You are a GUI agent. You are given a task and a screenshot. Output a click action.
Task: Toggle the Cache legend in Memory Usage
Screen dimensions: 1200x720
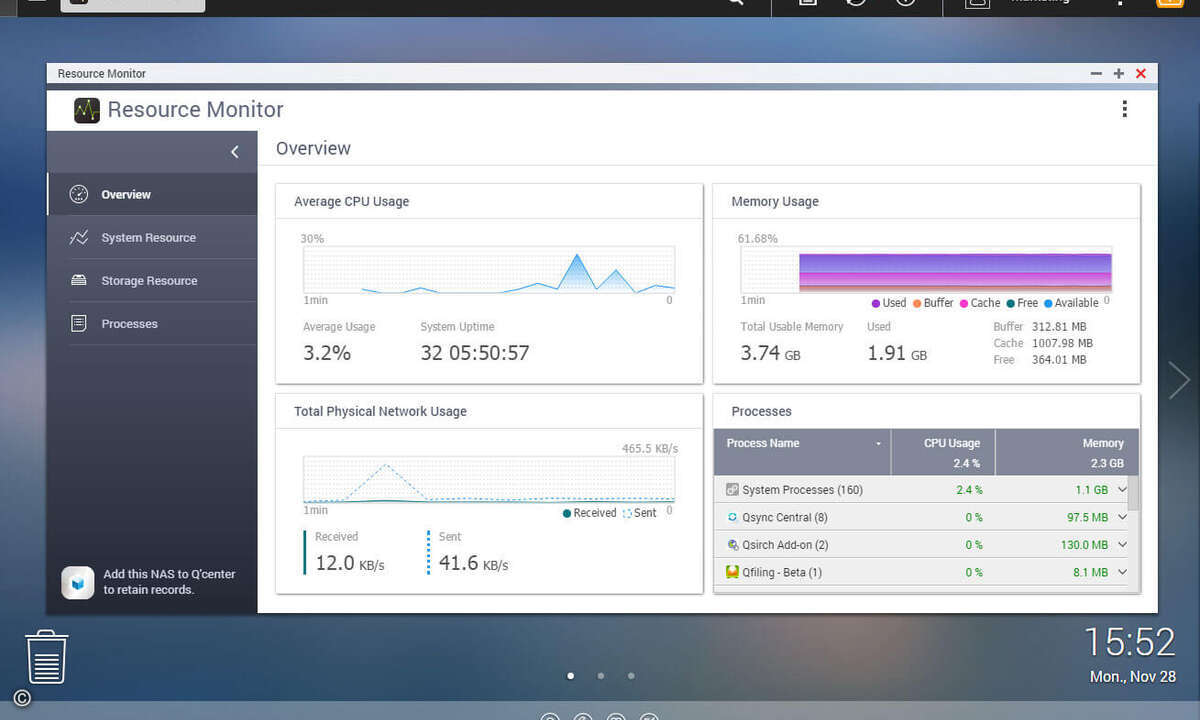tap(979, 303)
